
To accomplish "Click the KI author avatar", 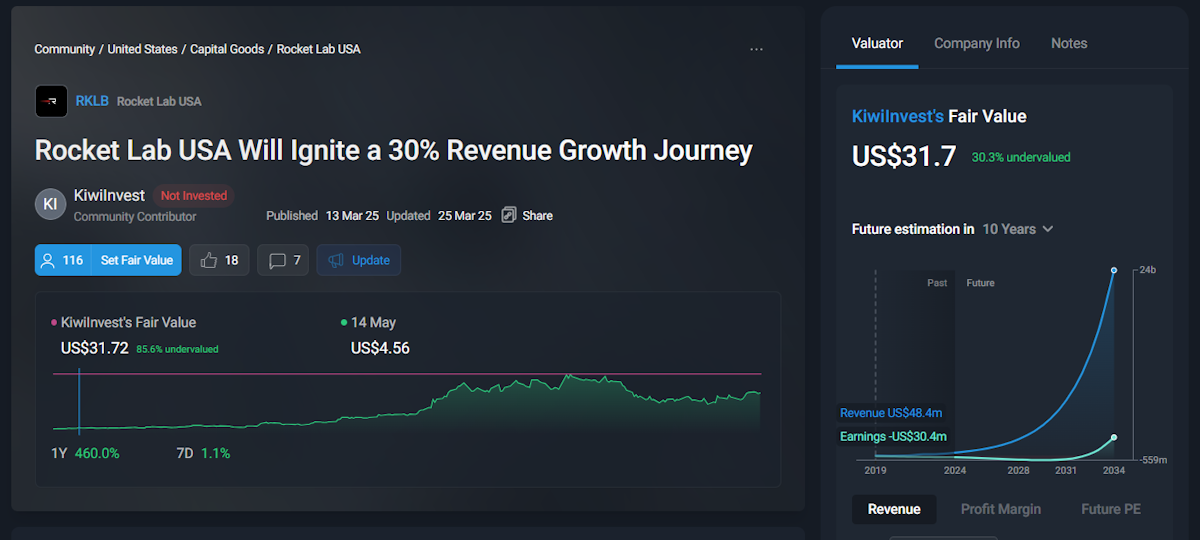I will 51,203.
